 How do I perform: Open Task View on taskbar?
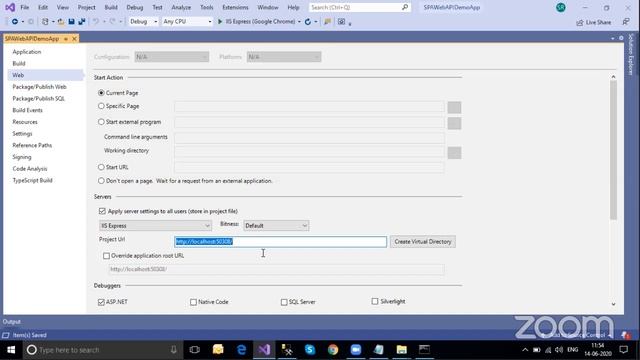coord(195,350)
